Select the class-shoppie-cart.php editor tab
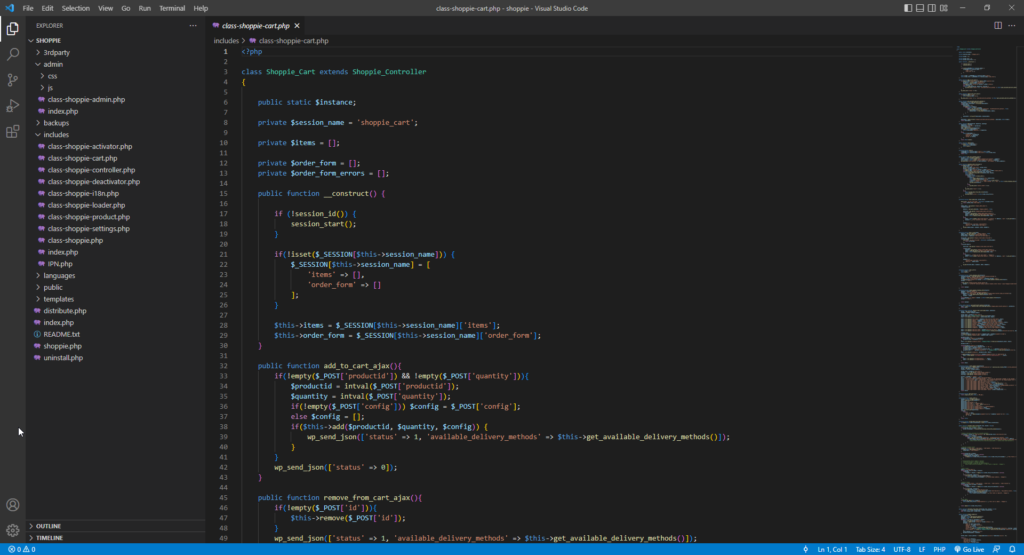 coord(255,25)
